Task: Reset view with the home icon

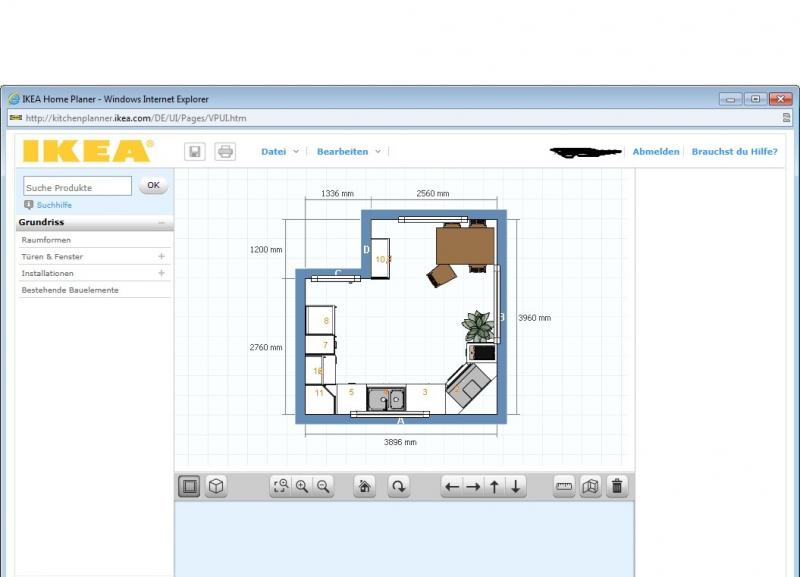Action: click(365, 487)
